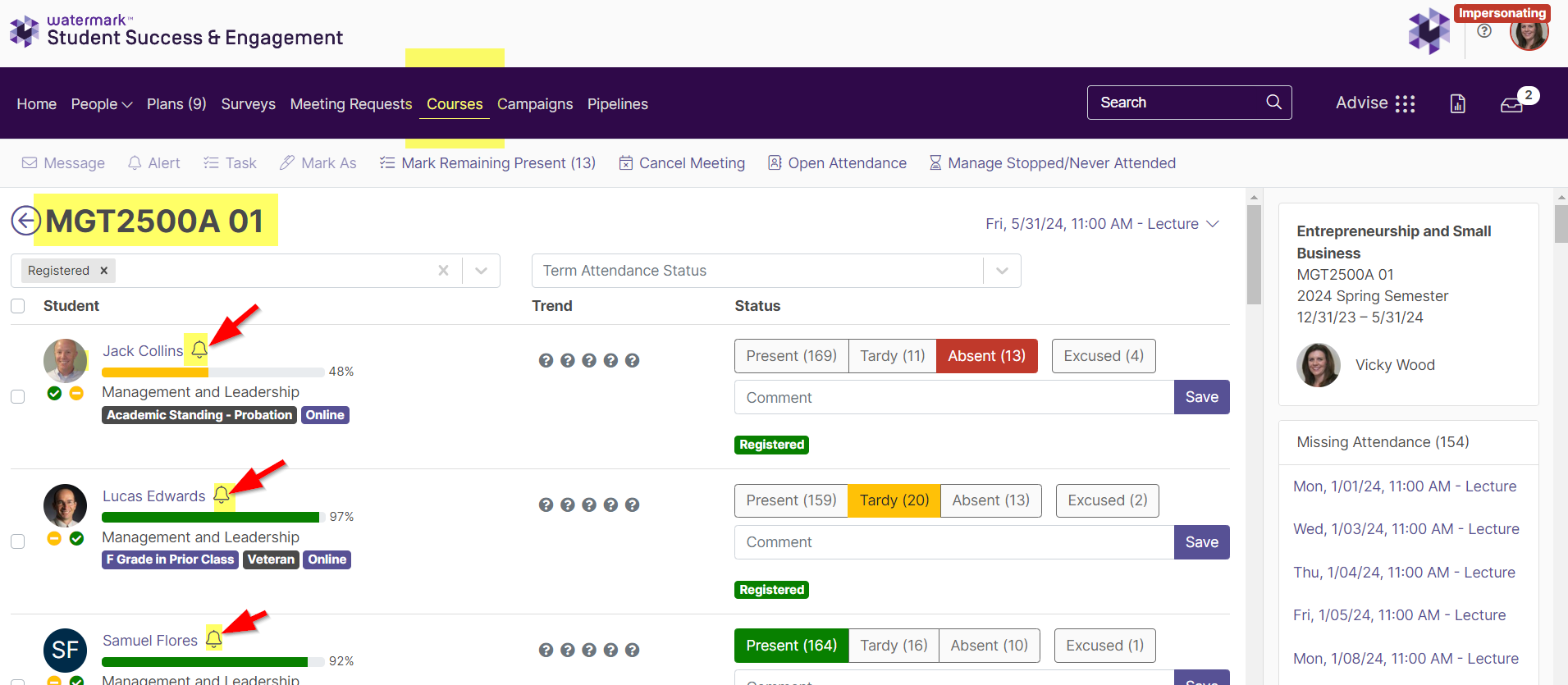Click the last trend question mark for Lucas Edwards
This screenshot has height=685, width=1568.
click(632, 505)
